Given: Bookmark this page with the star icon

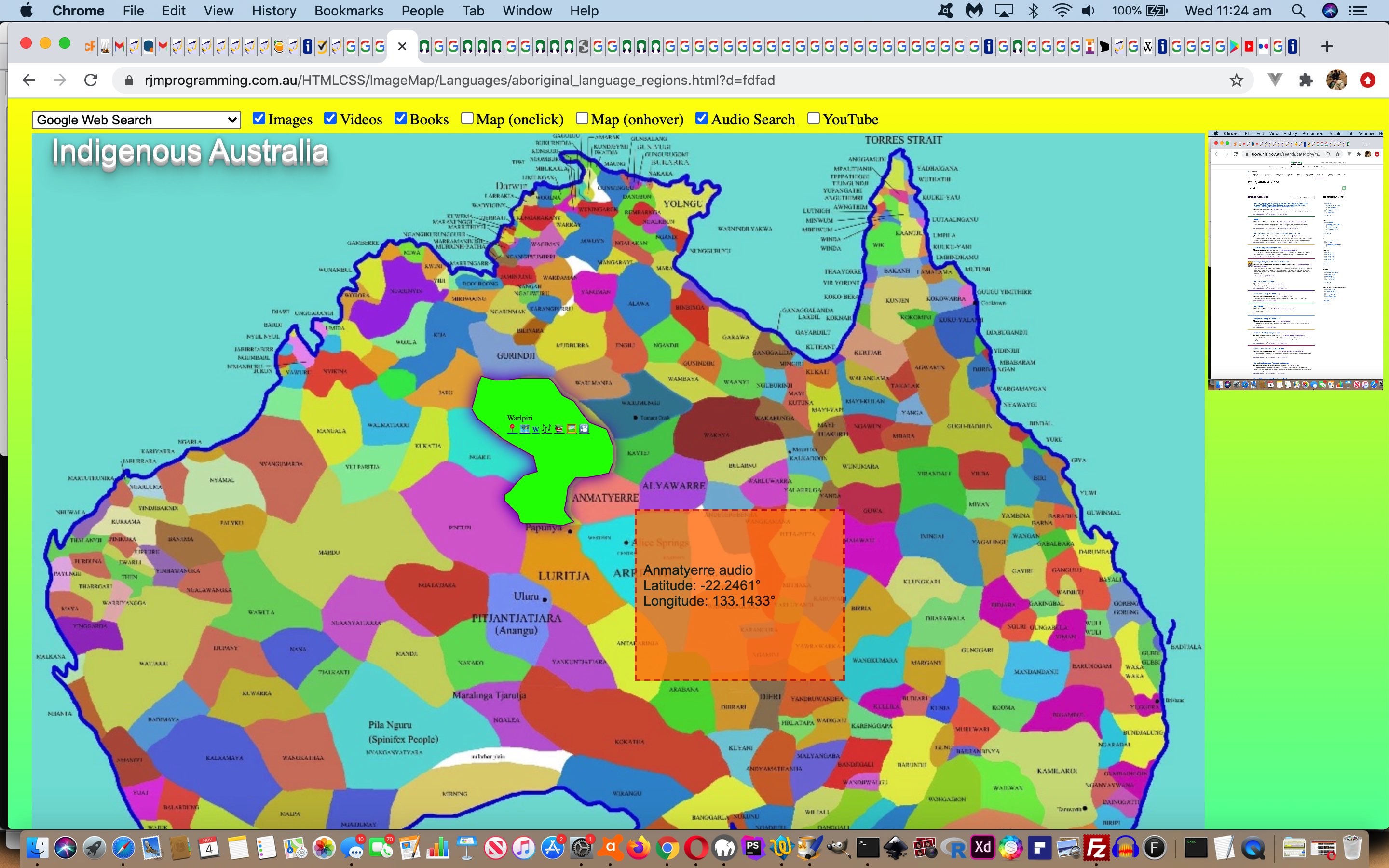Looking at the screenshot, I should pyautogui.click(x=1236, y=81).
